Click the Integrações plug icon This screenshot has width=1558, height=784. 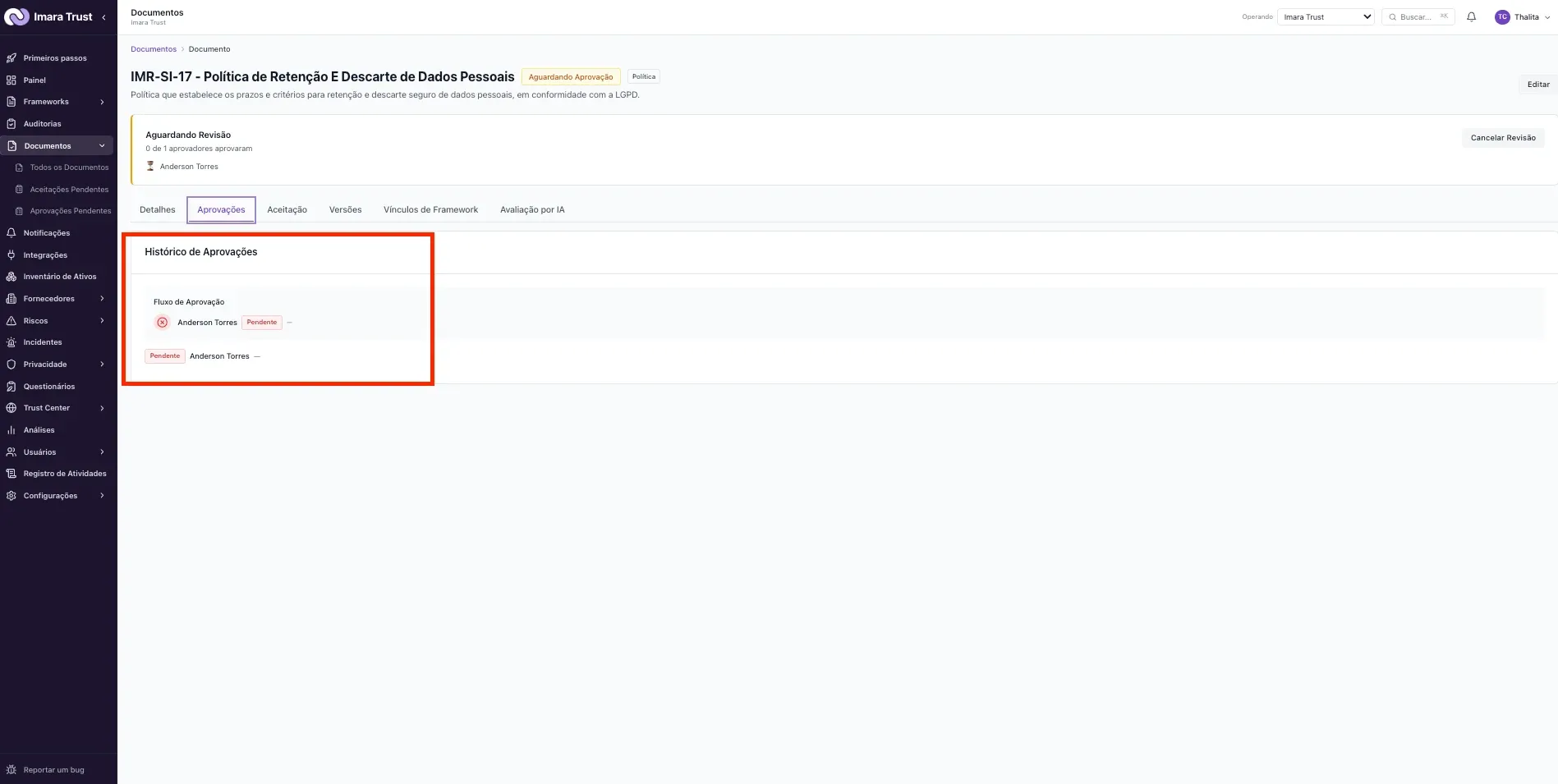coord(11,255)
